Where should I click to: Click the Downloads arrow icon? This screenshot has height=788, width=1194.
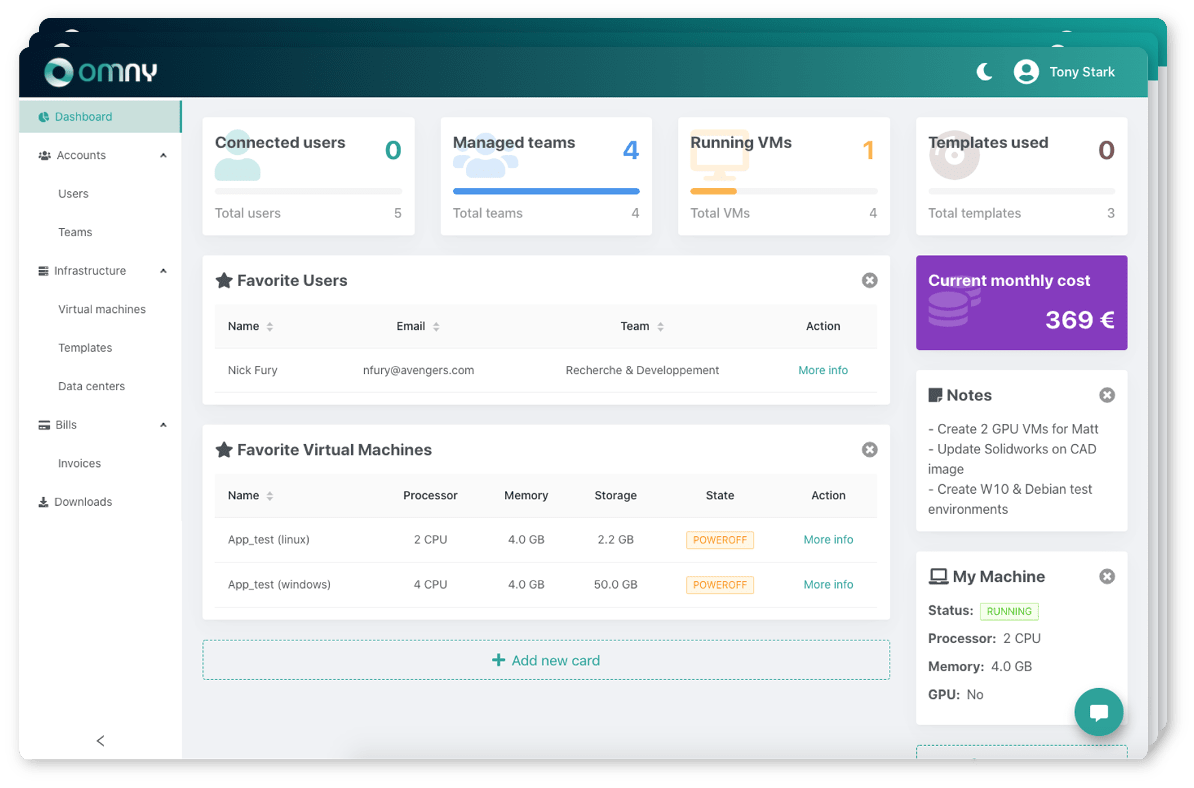pyautogui.click(x=43, y=502)
